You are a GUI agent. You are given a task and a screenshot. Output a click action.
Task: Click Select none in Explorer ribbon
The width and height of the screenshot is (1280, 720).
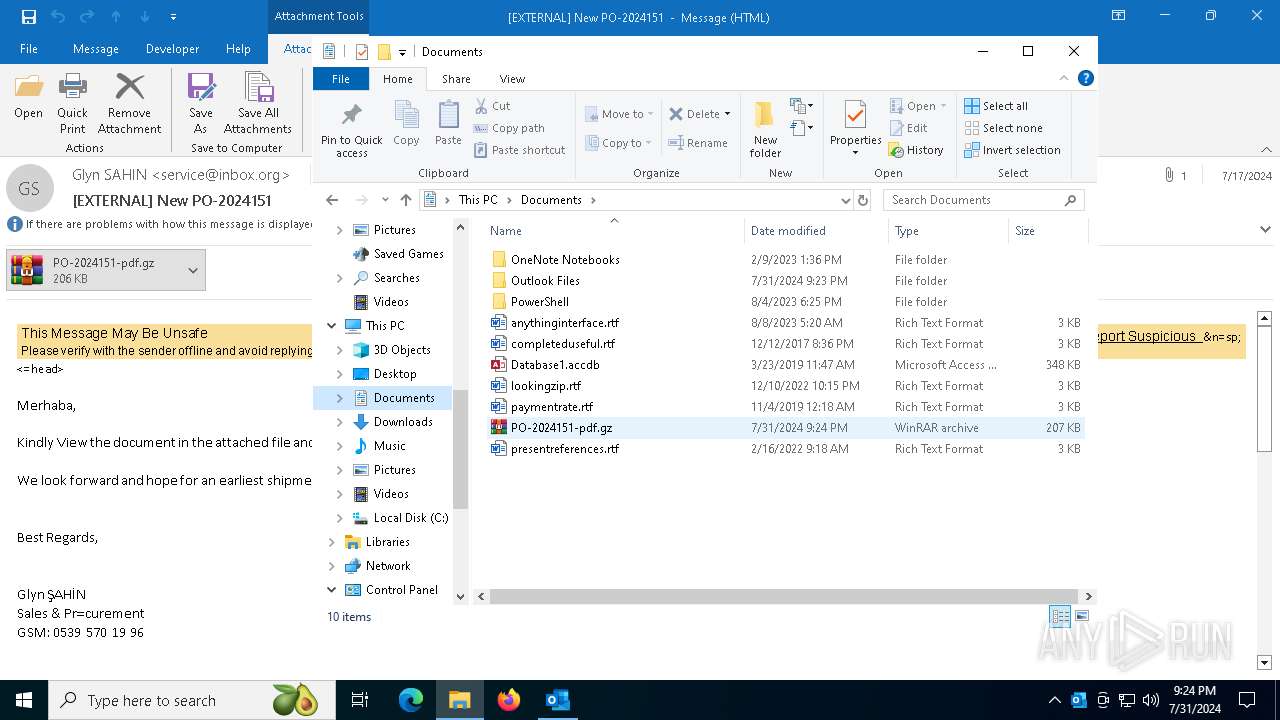click(1003, 128)
